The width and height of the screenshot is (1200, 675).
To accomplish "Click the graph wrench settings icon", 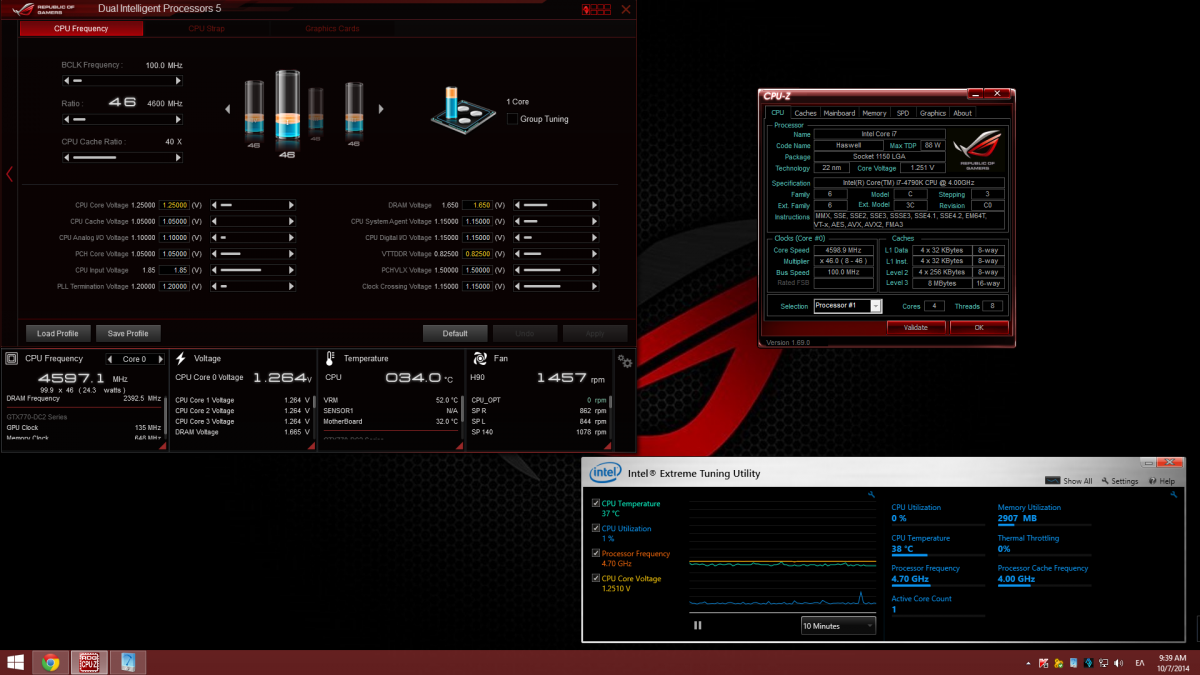I will (871, 494).
